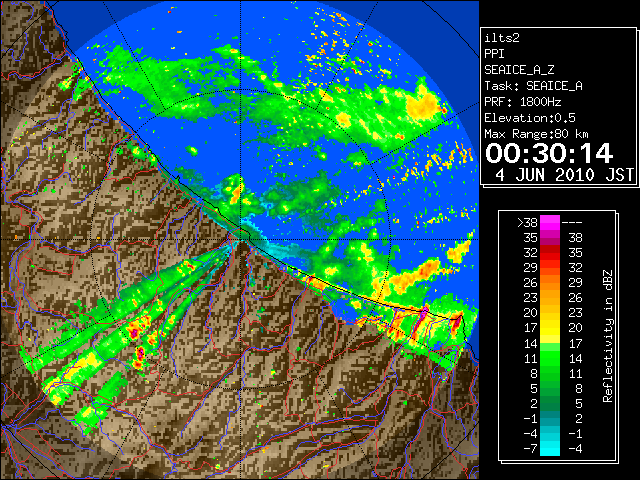
Task: Click the 00:30:14 timestamp
Action: tap(549, 153)
